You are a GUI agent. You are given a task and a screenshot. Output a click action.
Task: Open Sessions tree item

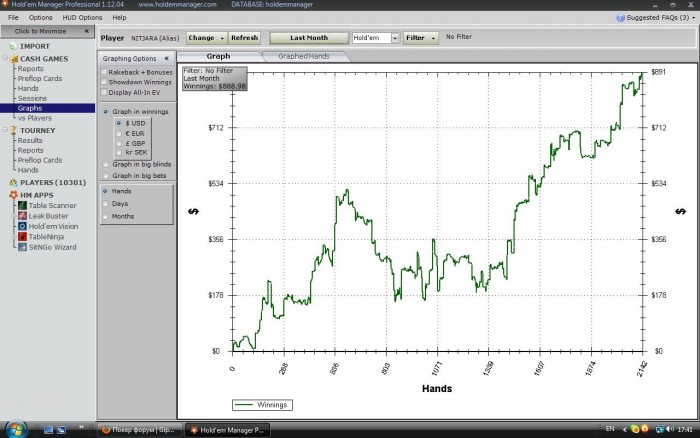click(32, 98)
